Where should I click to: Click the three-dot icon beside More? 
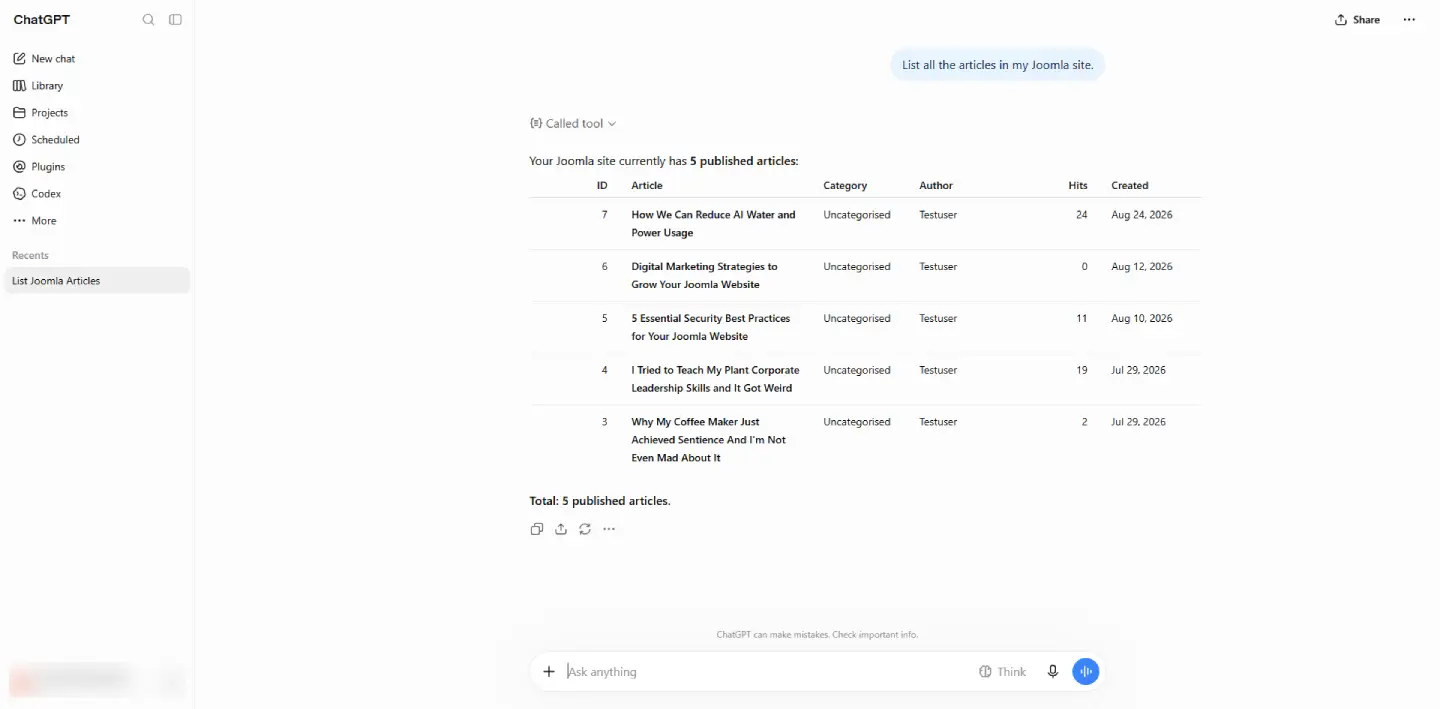point(19,221)
